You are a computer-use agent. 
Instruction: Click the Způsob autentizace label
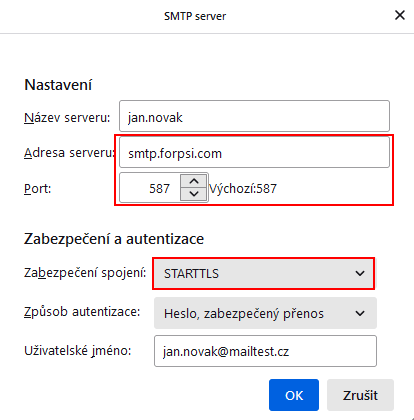click(x=82, y=312)
